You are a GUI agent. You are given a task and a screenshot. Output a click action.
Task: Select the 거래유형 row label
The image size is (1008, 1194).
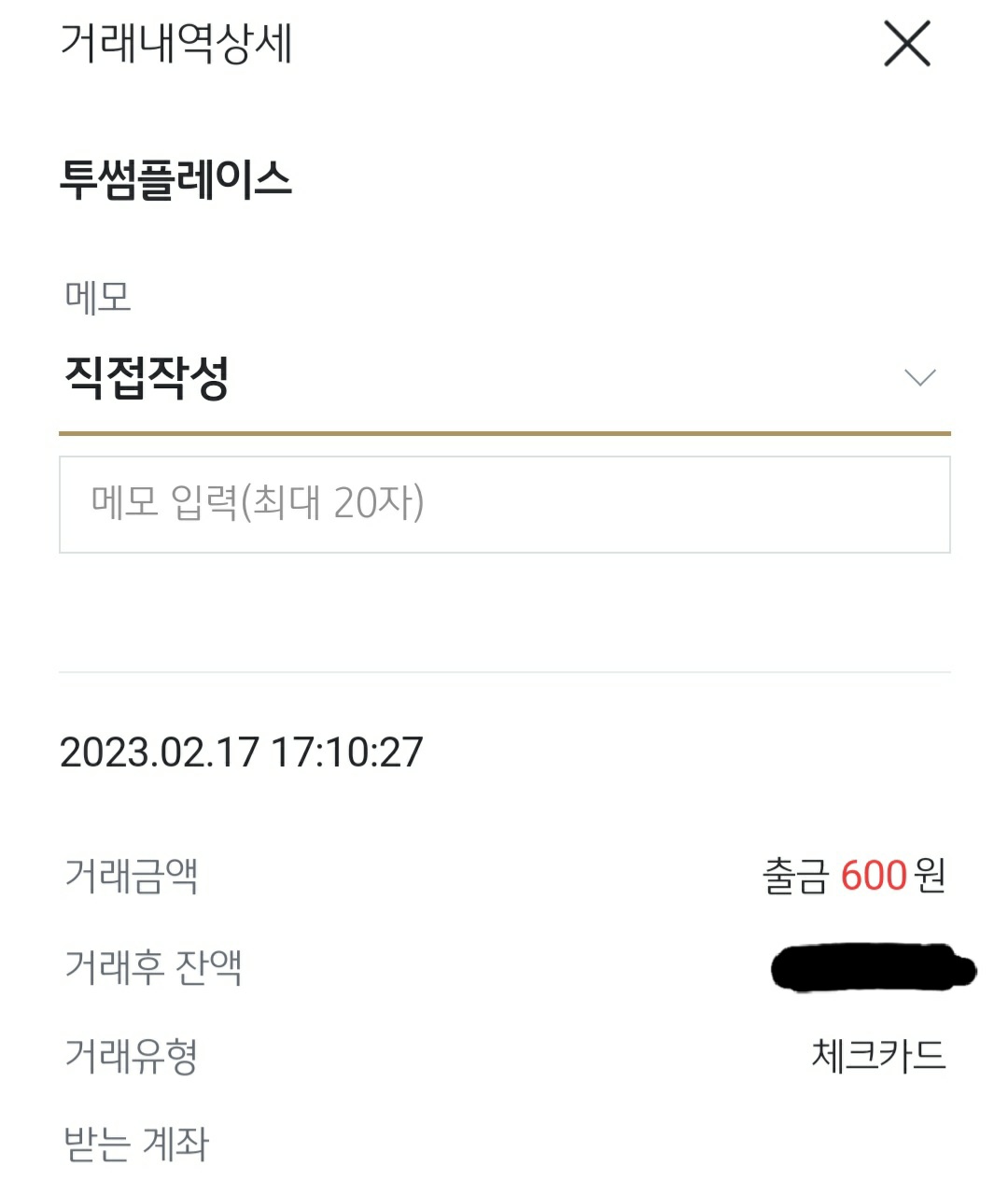coord(131,1056)
